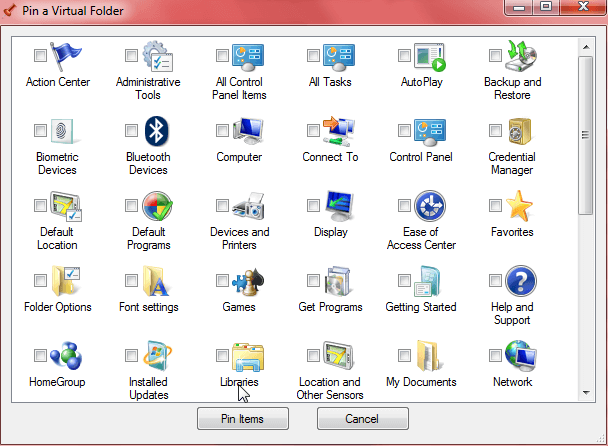Check the Network checkbox

point(496,354)
